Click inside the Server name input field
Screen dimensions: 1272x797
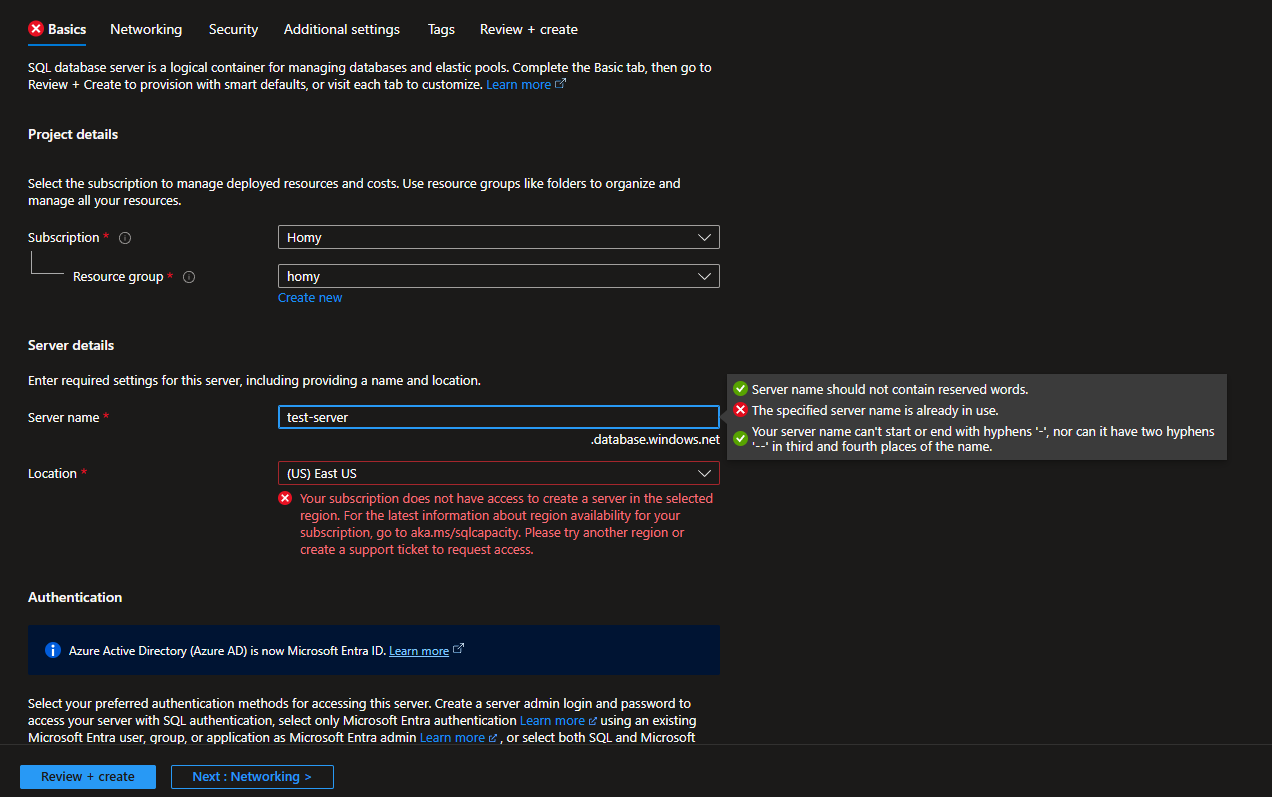[x=498, y=417]
